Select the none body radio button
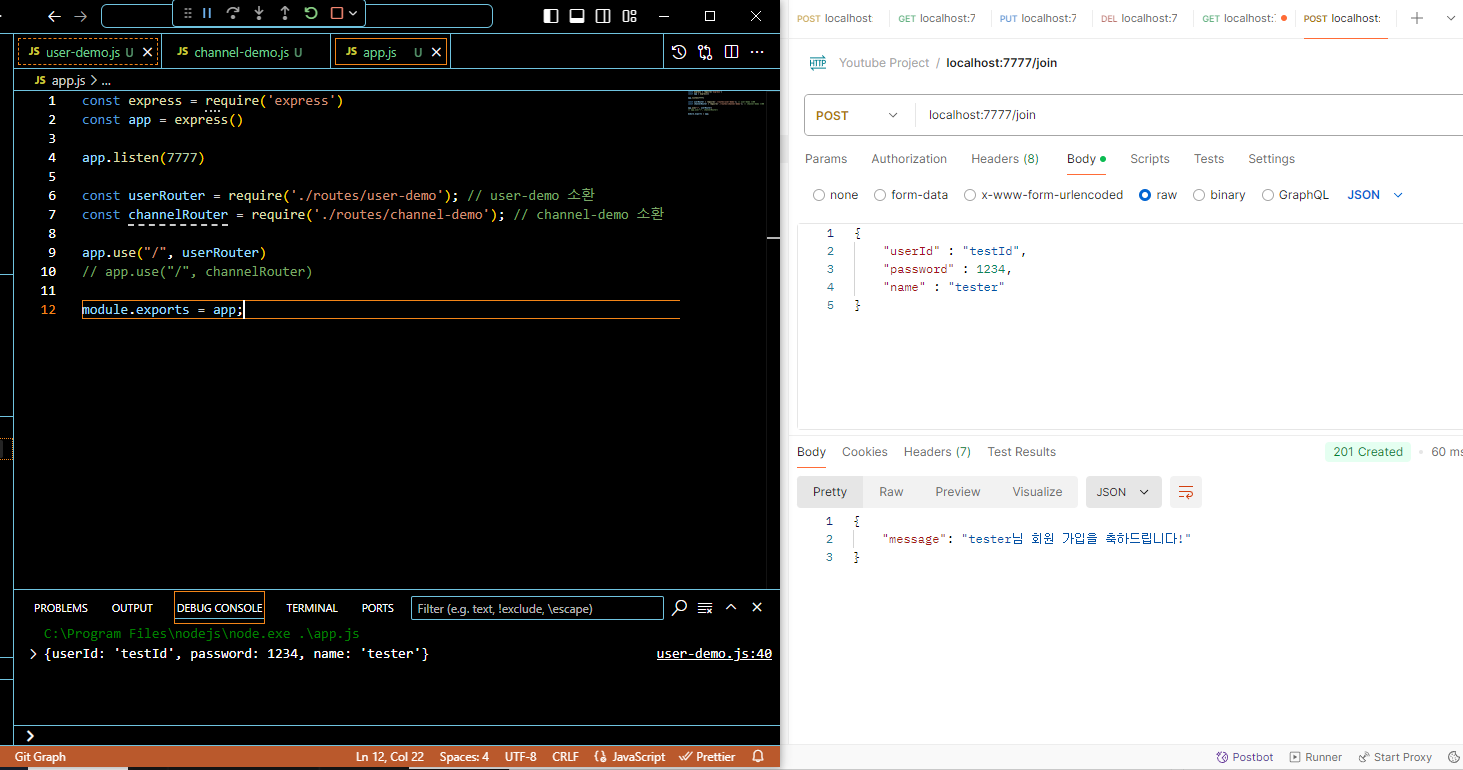 (x=819, y=195)
